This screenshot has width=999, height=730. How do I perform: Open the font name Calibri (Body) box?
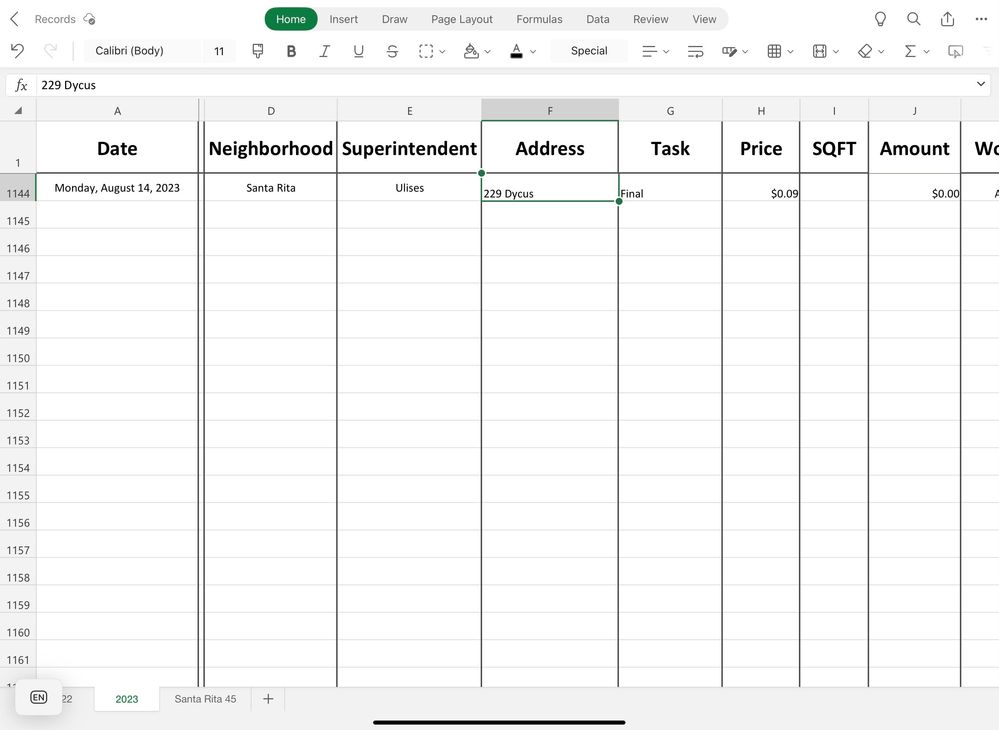143,51
